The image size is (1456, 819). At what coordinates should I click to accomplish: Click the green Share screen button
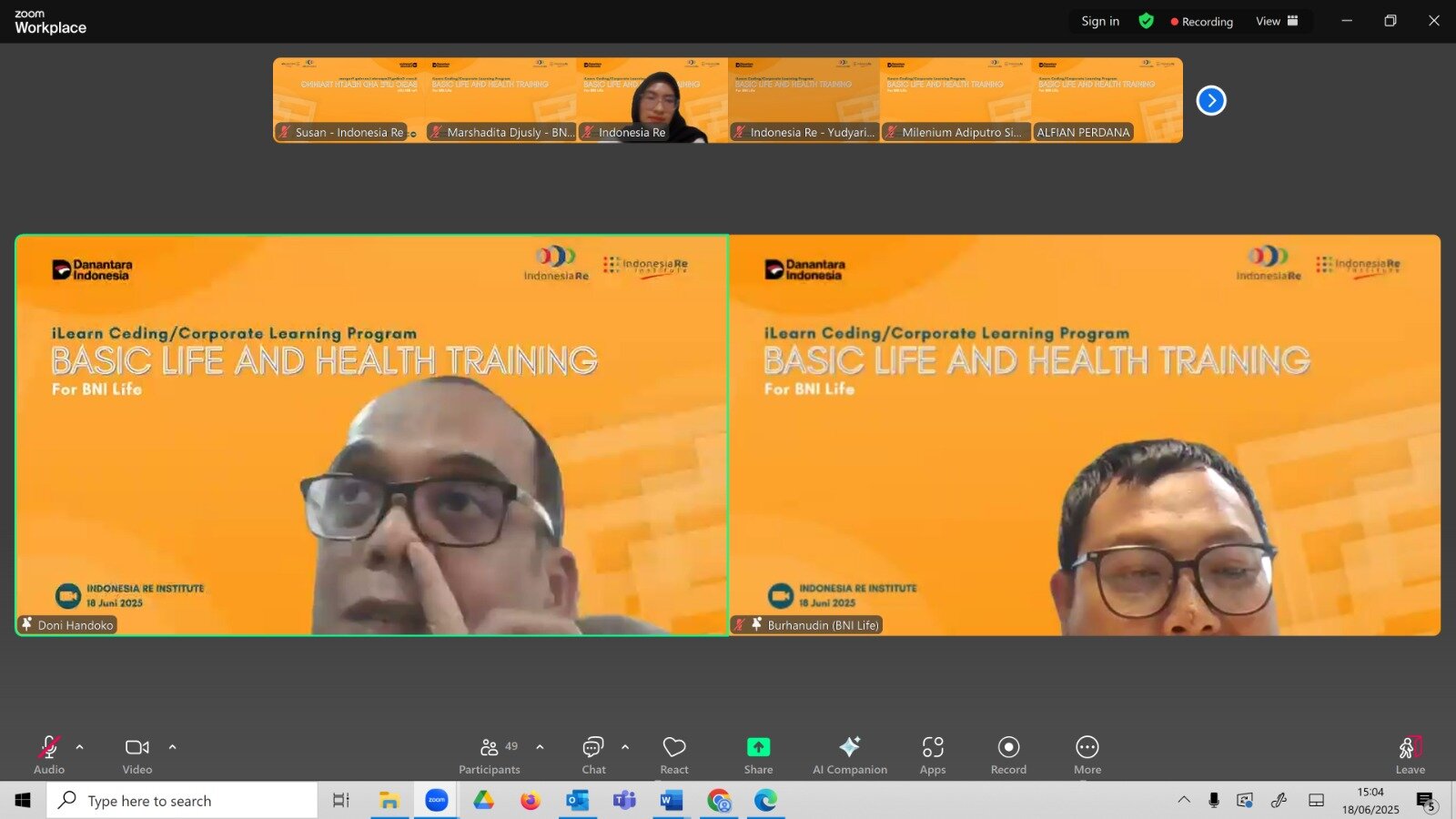coord(758,755)
